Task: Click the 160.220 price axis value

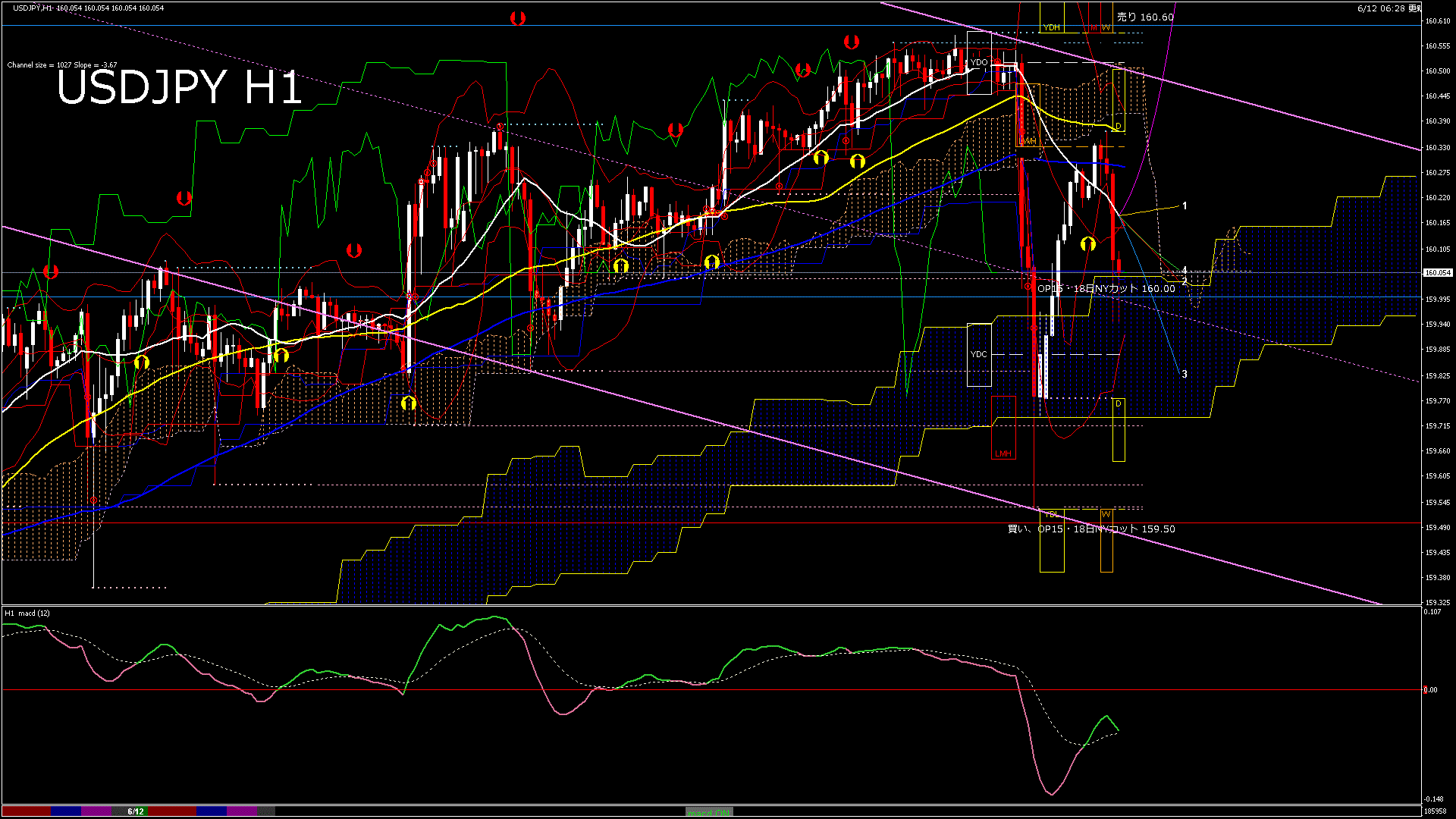Action: coord(1438,198)
